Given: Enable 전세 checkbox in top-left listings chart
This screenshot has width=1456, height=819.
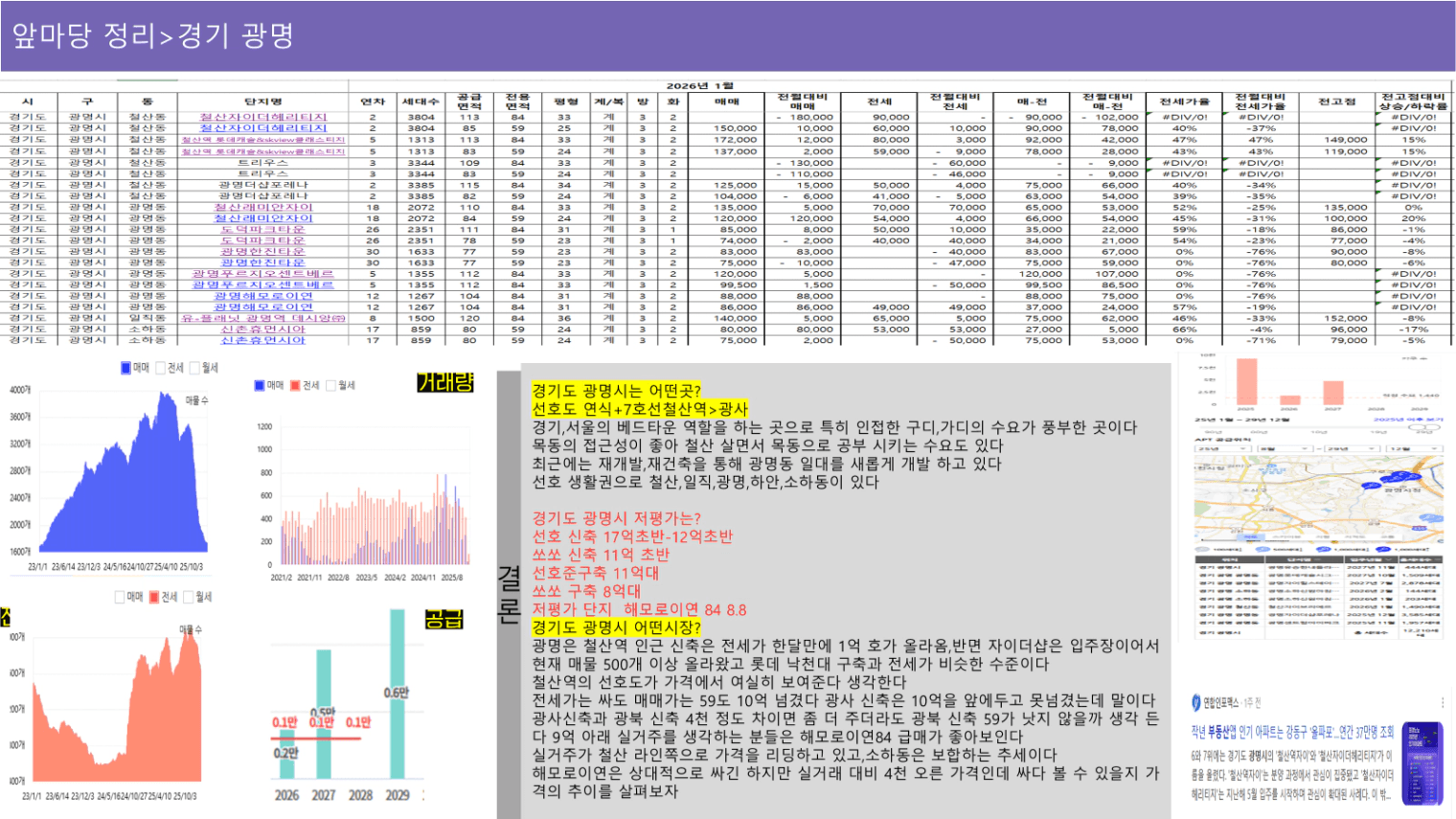Looking at the screenshot, I should (x=160, y=368).
